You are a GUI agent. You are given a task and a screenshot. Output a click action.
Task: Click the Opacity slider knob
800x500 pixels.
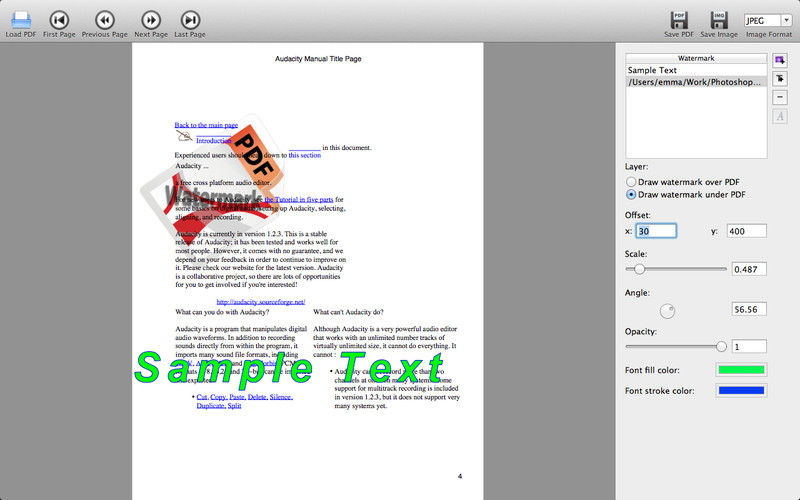click(x=721, y=346)
